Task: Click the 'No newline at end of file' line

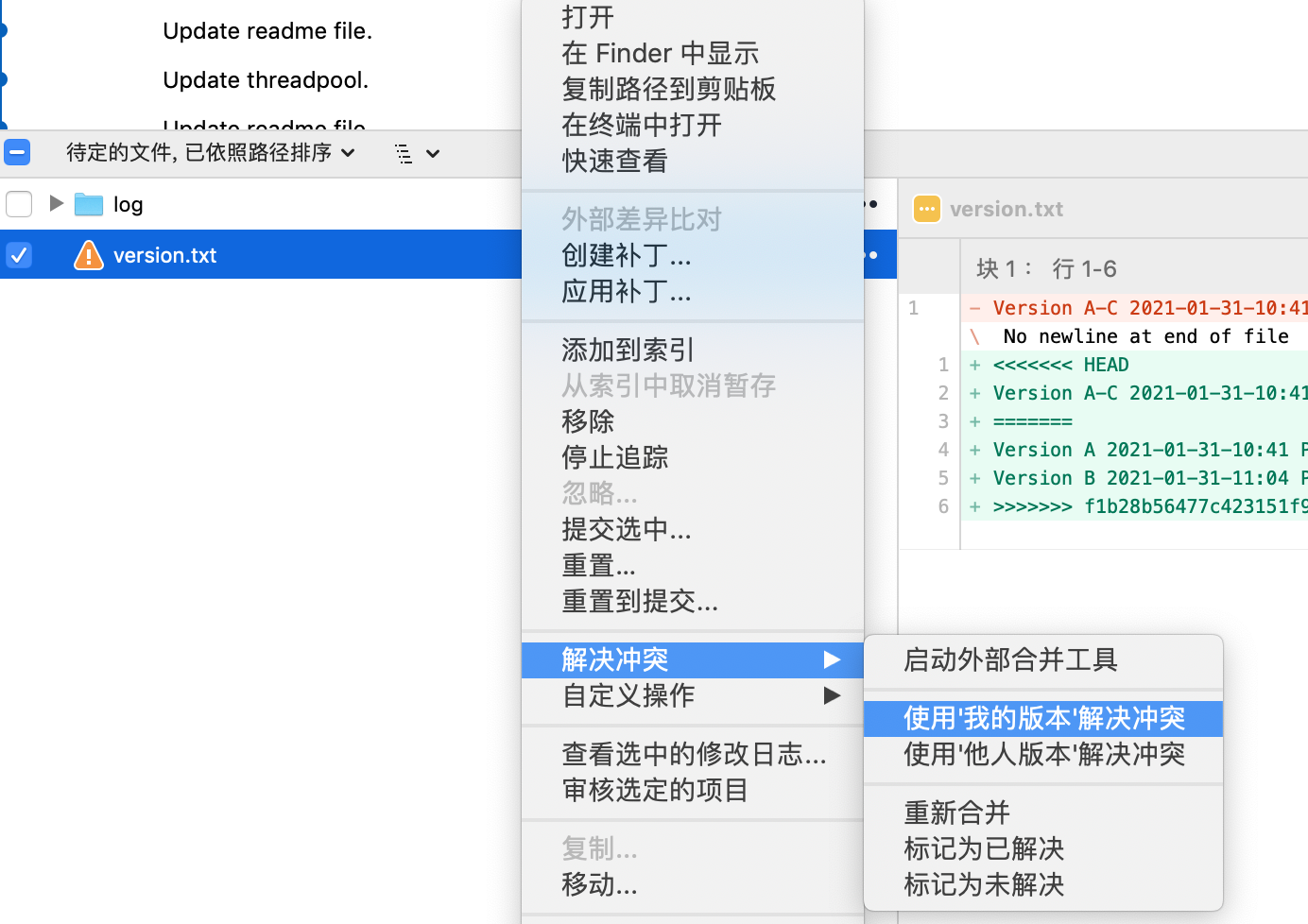Action: 1134,336
